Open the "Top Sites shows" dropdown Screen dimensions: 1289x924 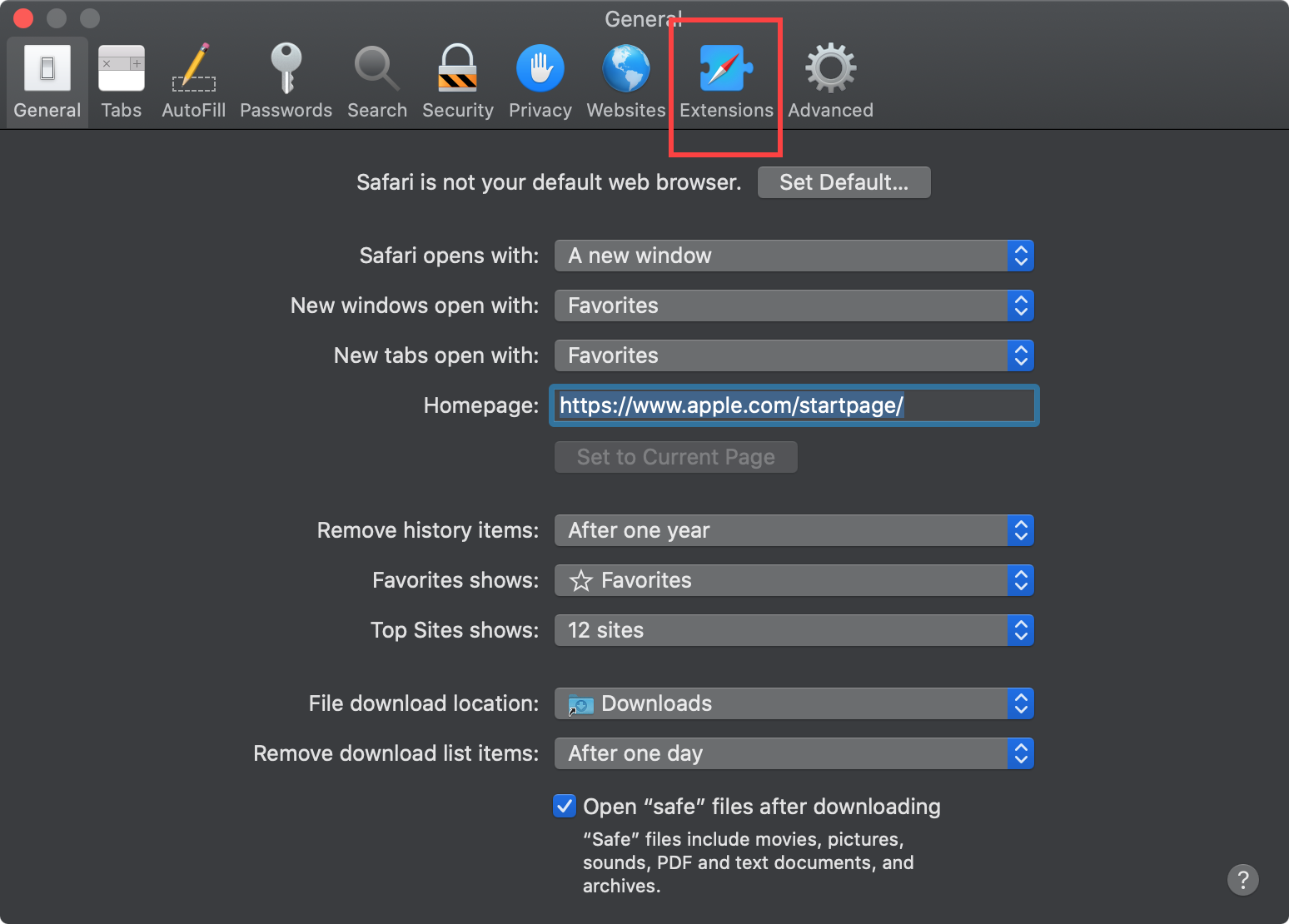point(794,630)
